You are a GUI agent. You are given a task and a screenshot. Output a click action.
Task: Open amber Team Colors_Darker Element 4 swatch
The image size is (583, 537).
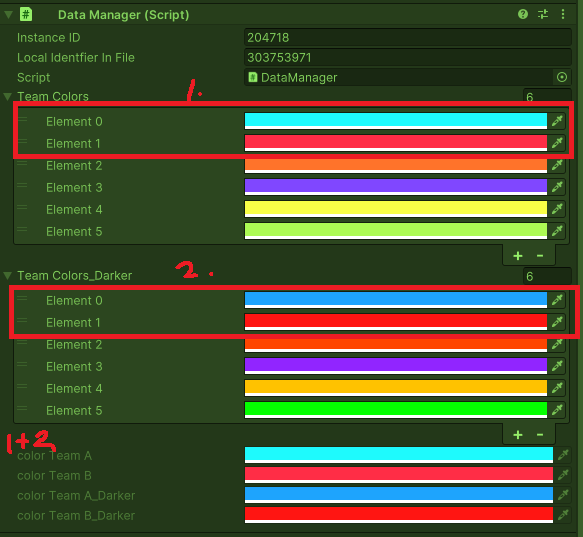point(396,388)
